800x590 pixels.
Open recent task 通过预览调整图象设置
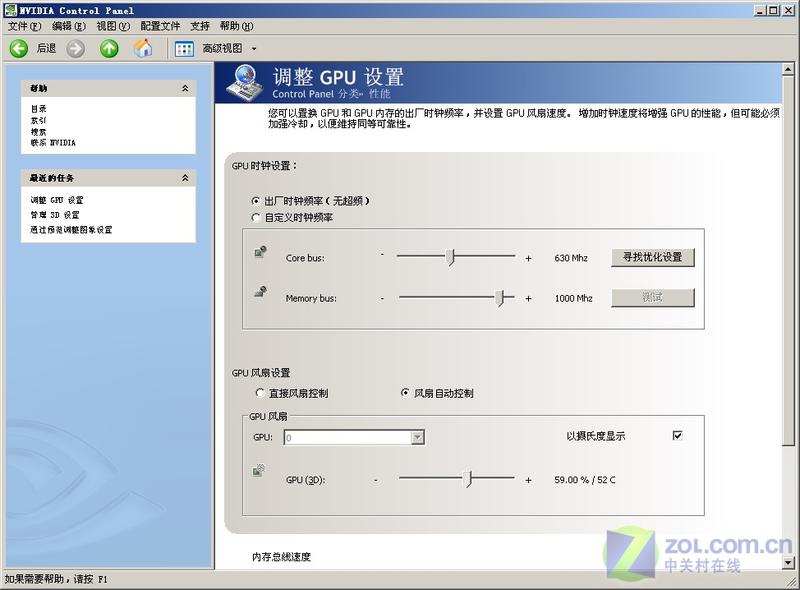tap(71, 230)
